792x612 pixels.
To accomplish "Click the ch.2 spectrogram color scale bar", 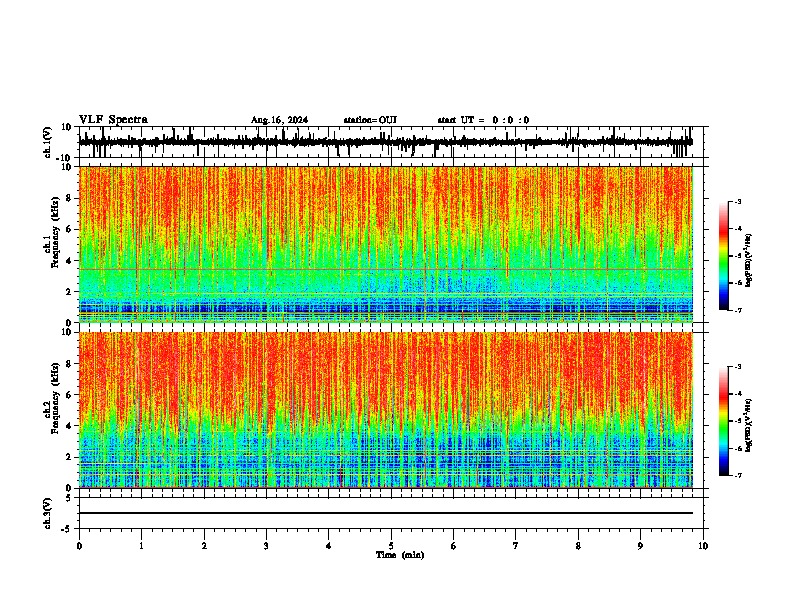I will 723,421.
